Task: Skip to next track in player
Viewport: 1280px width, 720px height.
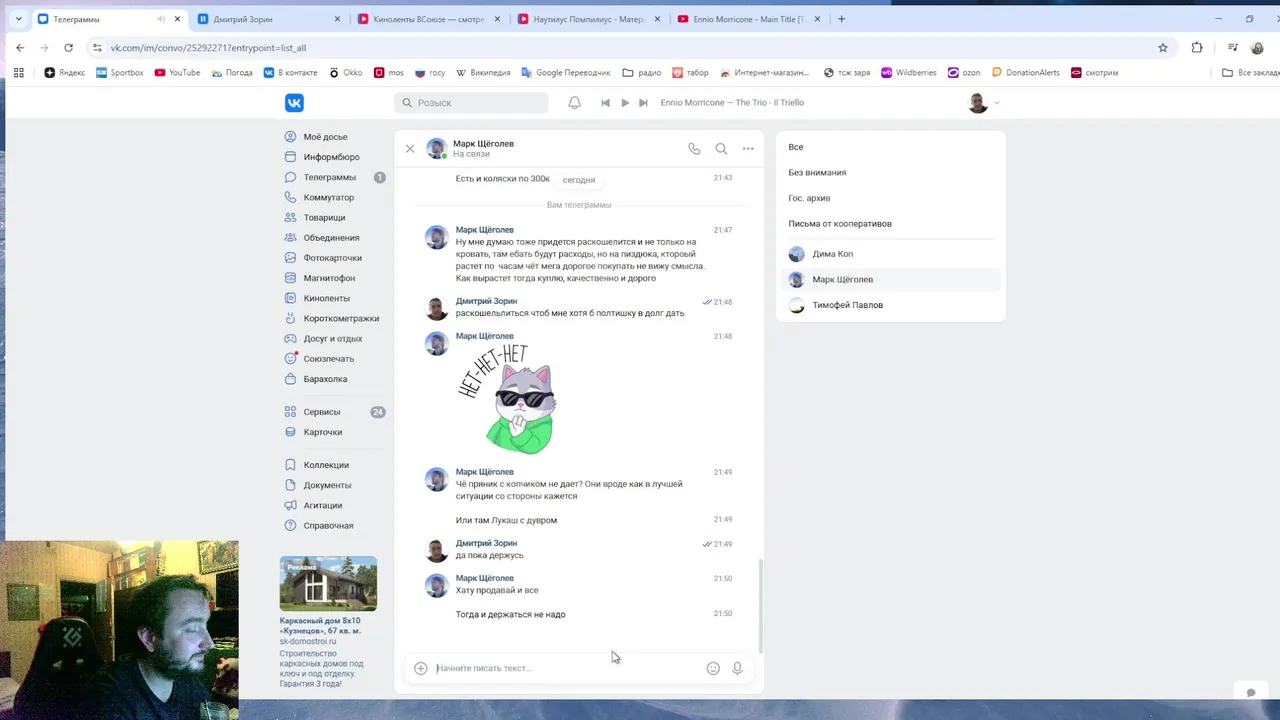Action: 643,103
